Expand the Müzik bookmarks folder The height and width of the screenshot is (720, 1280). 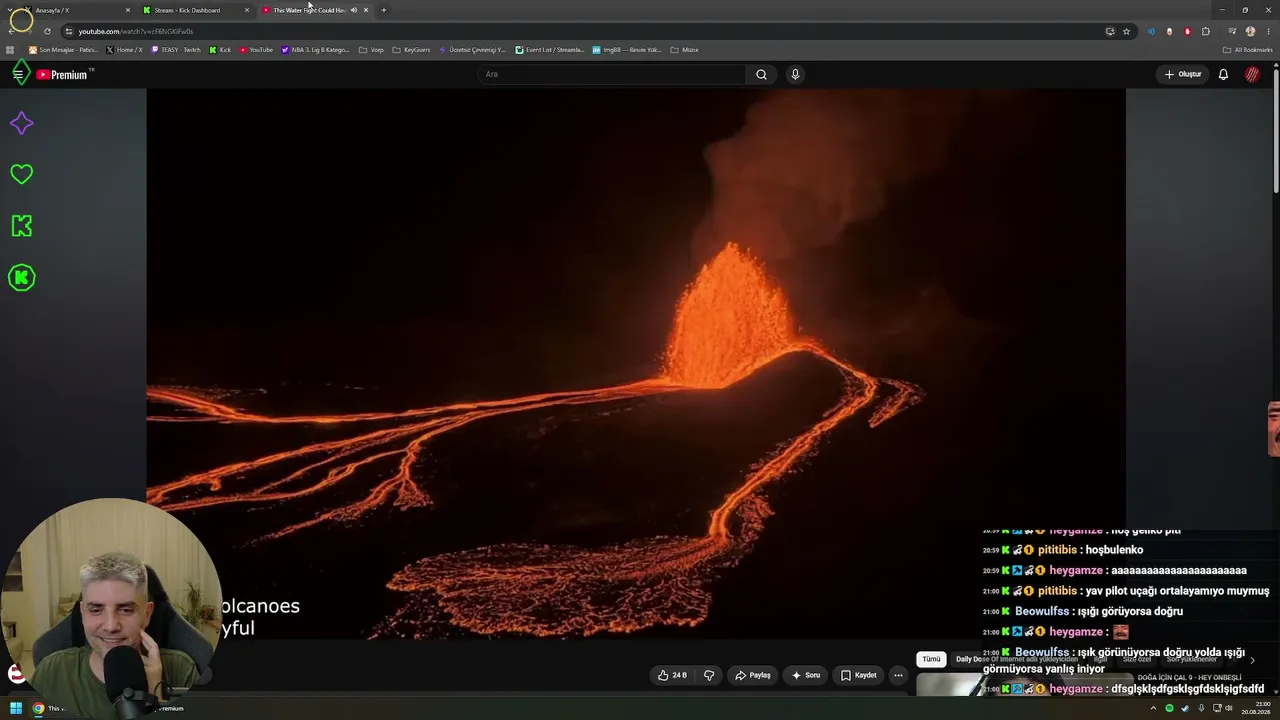(x=684, y=49)
